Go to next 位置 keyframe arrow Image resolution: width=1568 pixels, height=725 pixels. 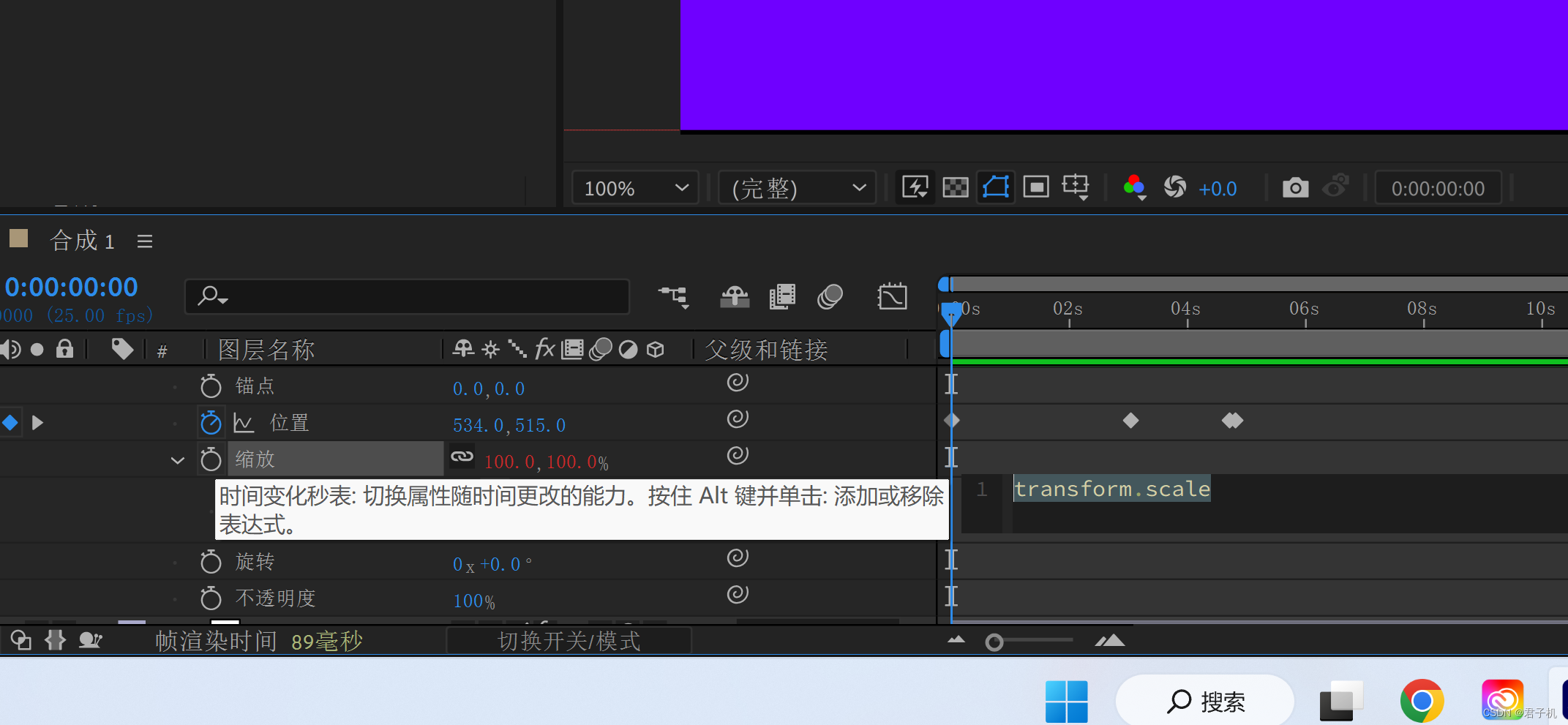pos(37,422)
